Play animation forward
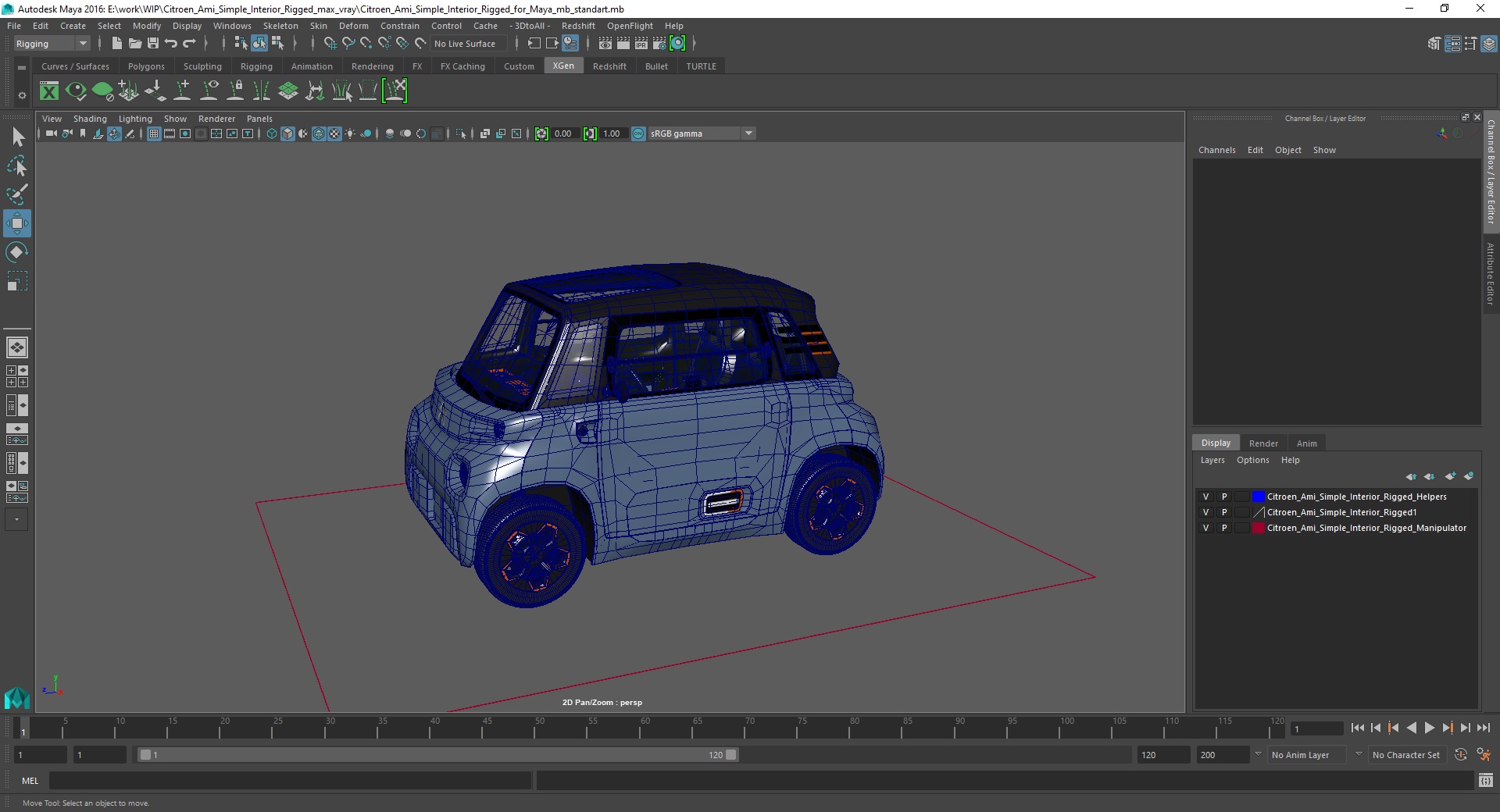The width and height of the screenshot is (1500, 812). (x=1429, y=728)
